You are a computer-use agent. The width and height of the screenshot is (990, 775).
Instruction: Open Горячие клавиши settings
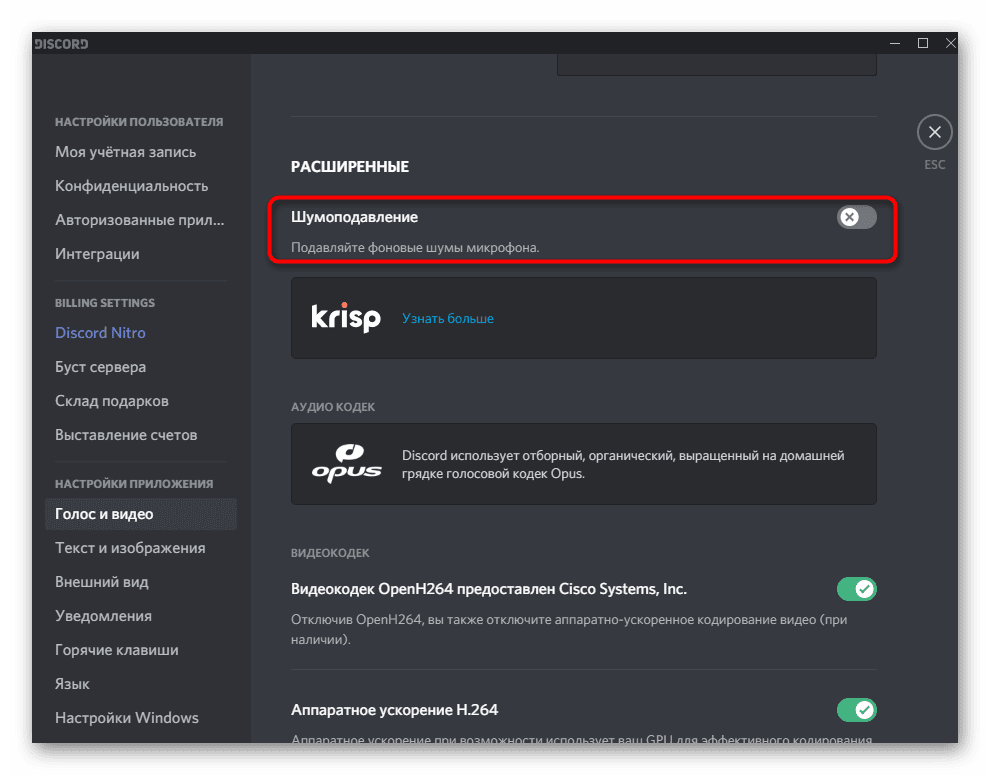[117, 651]
